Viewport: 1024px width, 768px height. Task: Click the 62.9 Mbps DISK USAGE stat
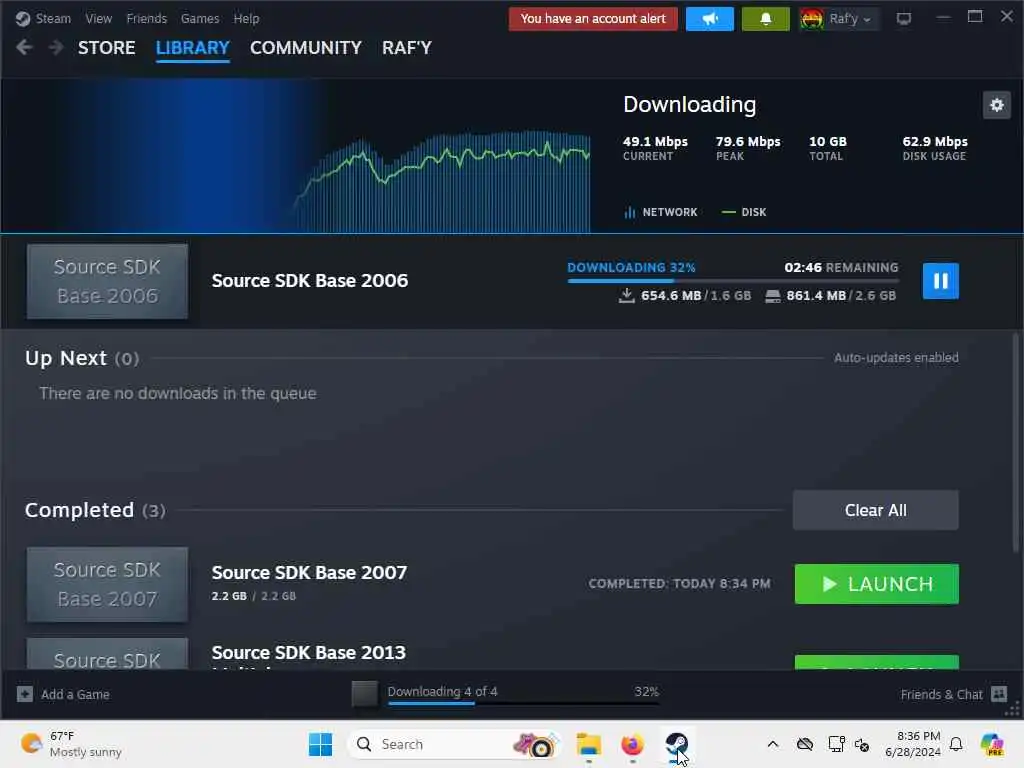(x=935, y=148)
